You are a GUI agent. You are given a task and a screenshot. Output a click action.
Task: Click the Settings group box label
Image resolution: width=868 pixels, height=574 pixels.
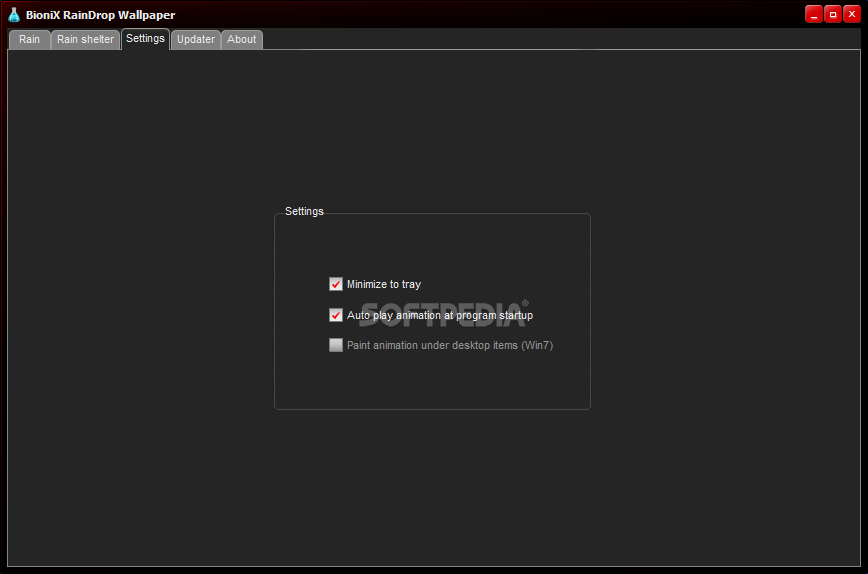(x=304, y=211)
